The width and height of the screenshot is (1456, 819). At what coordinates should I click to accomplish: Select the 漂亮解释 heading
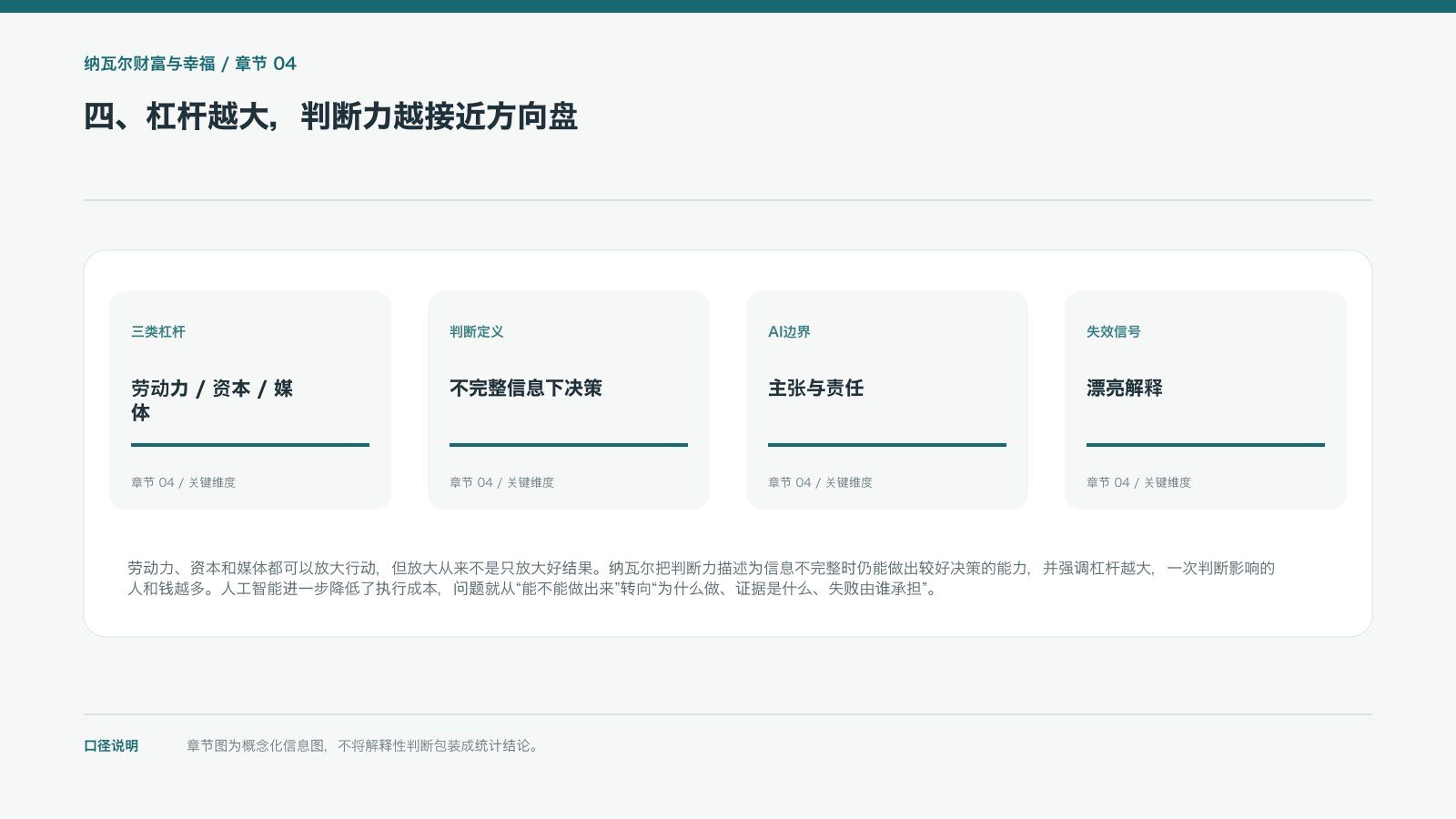tap(1125, 389)
